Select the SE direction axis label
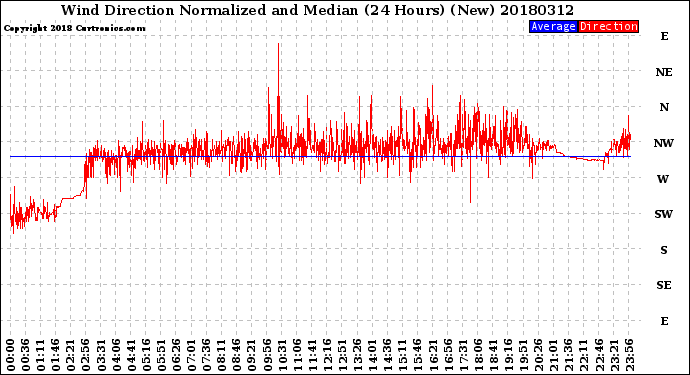This screenshot has height=375, width=690. [664, 286]
